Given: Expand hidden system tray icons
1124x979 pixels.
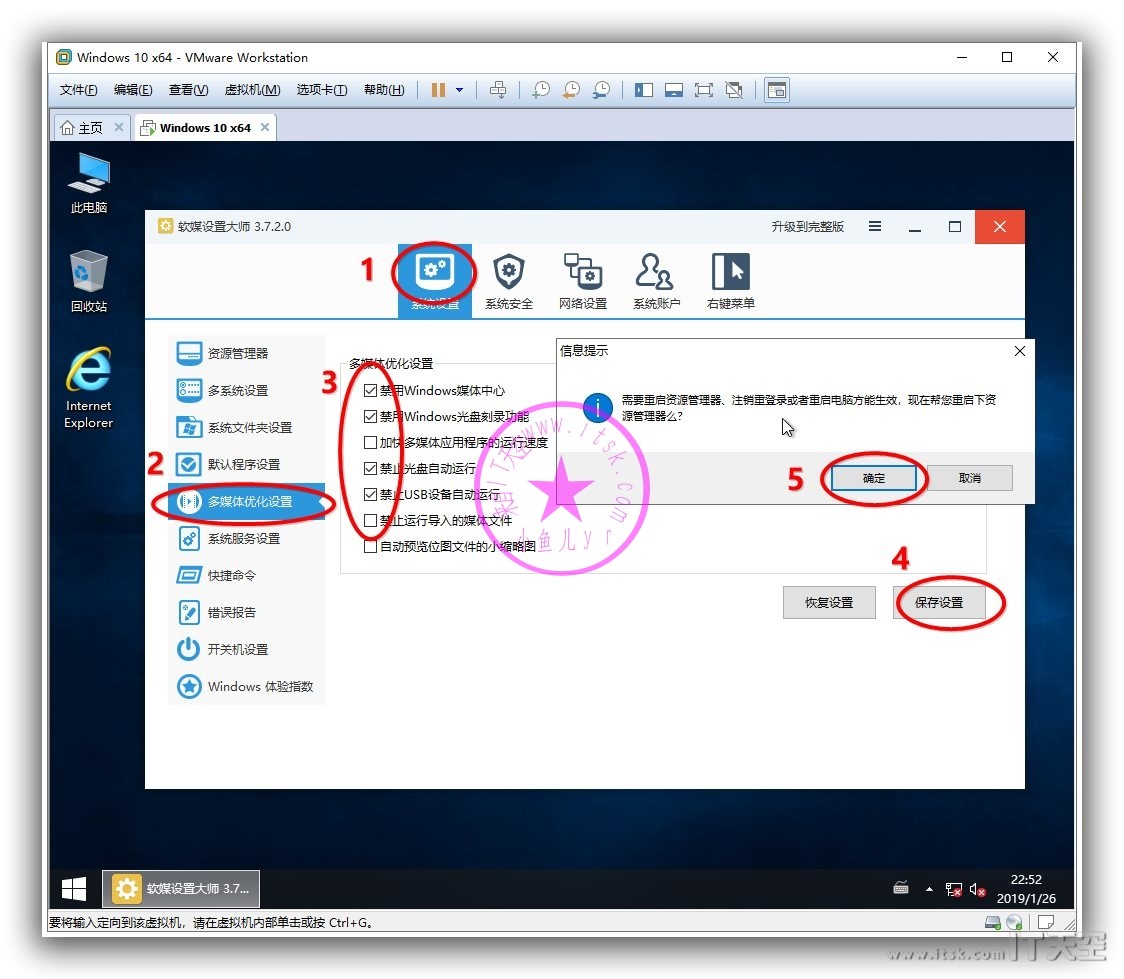Looking at the screenshot, I should point(929,889).
